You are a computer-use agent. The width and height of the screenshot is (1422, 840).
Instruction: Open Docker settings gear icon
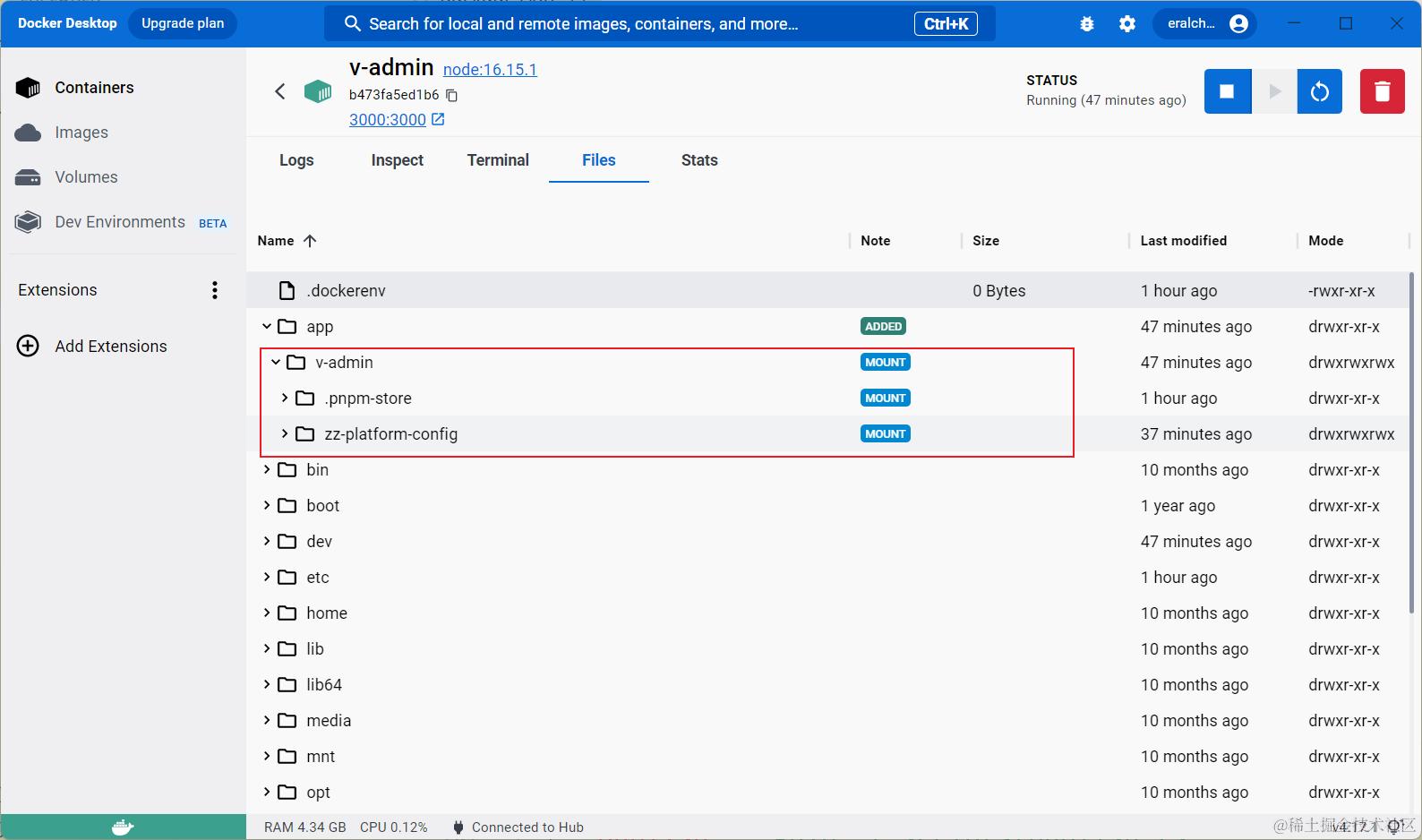[x=1127, y=24]
